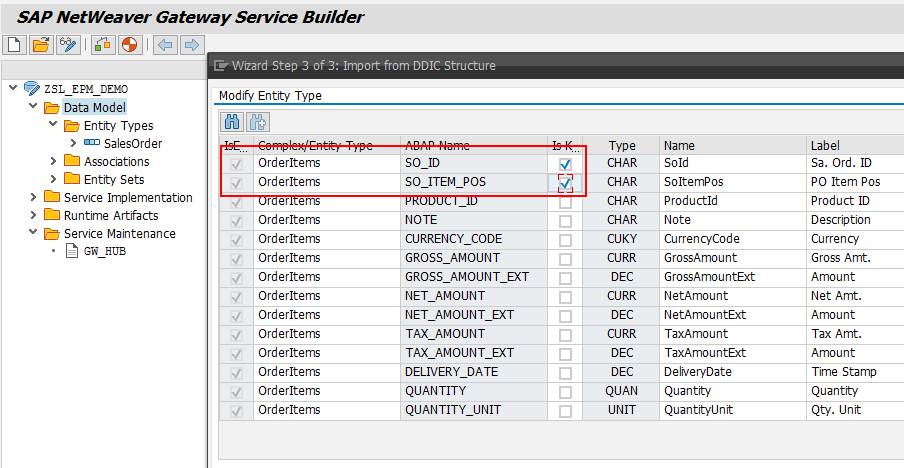Expand the Runtime Artifacts node
Image resolution: width=904 pixels, height=468 pixels.
[x=33, y=215]
